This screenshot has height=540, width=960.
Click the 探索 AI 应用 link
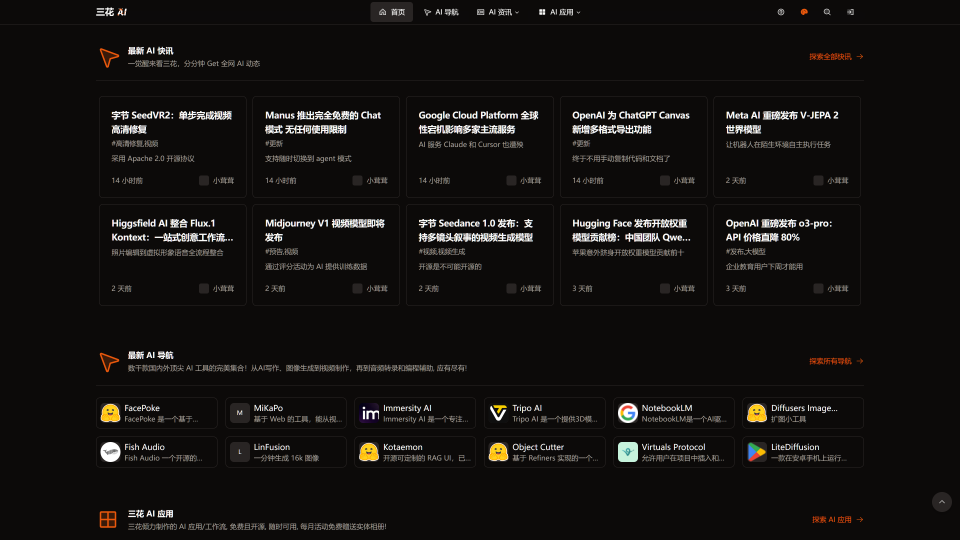tap(837, 520)
